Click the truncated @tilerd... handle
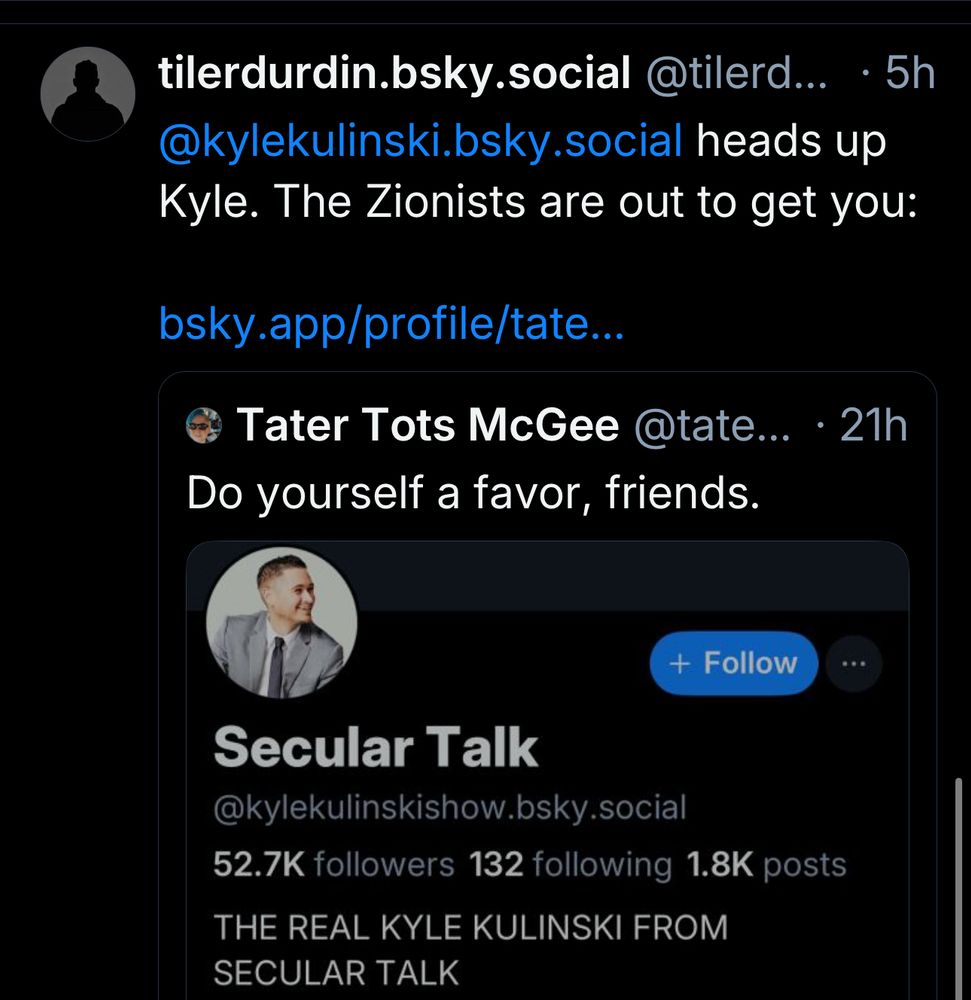Screen dimensions: 971x1000 [x=737, y=73]
